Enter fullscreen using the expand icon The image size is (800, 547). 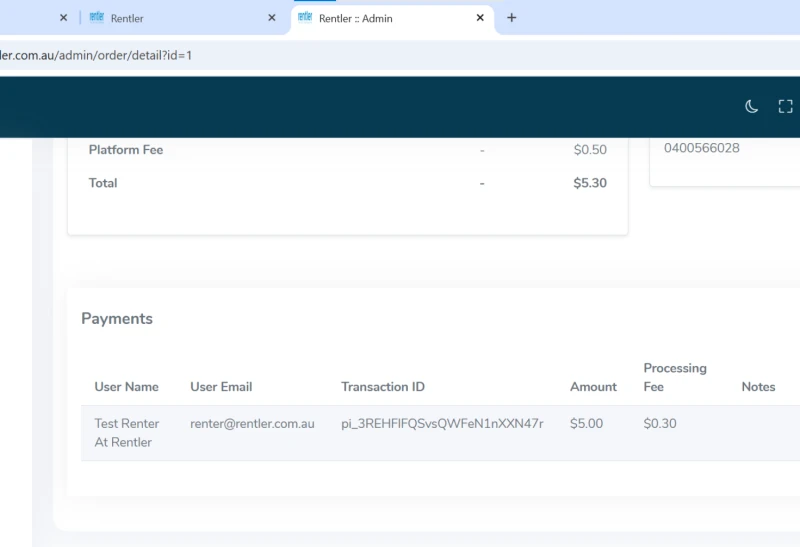point(785,107)
